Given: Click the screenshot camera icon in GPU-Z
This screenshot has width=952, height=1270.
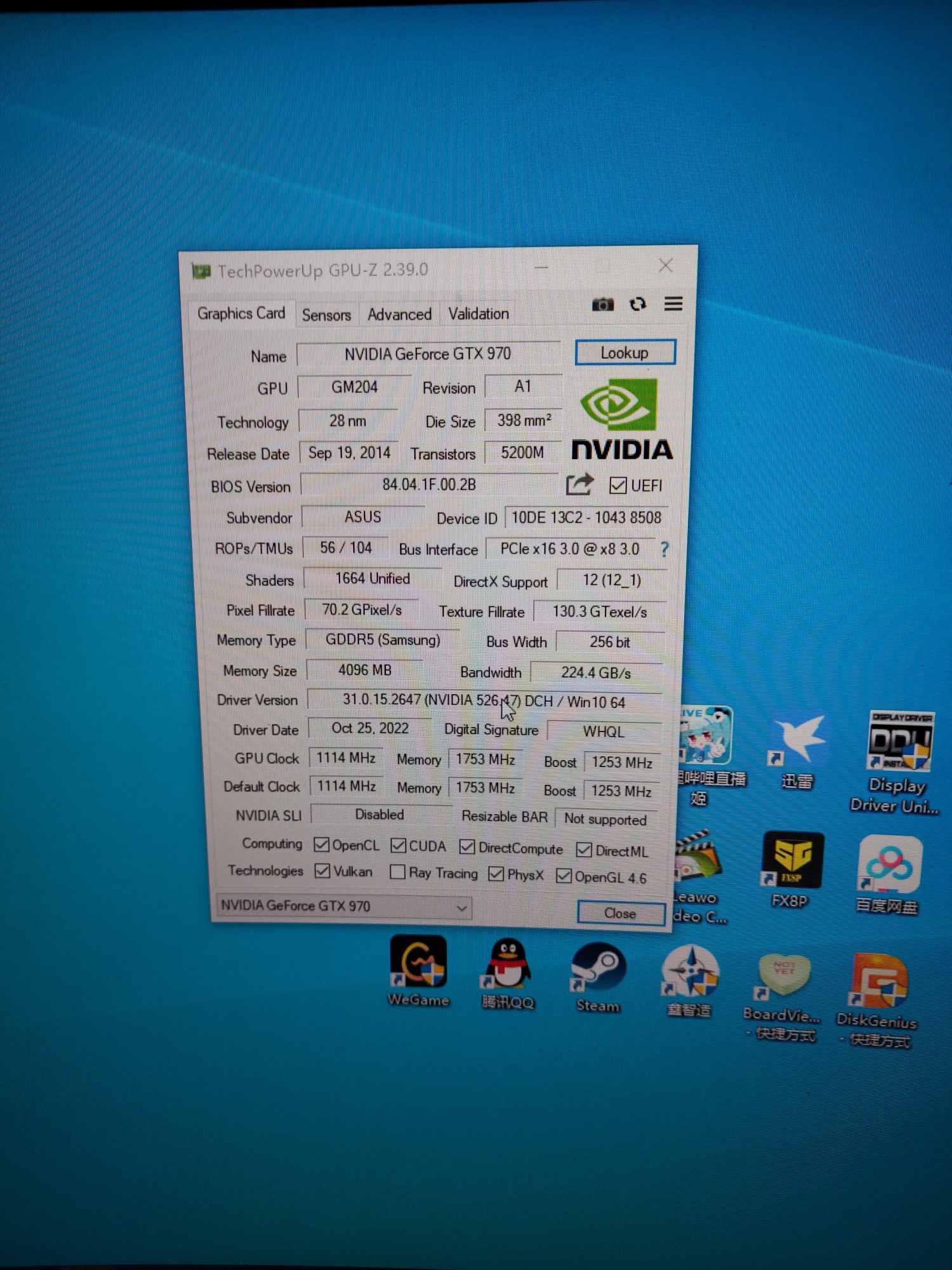Looking at the screenshot, I should point(602,305).
